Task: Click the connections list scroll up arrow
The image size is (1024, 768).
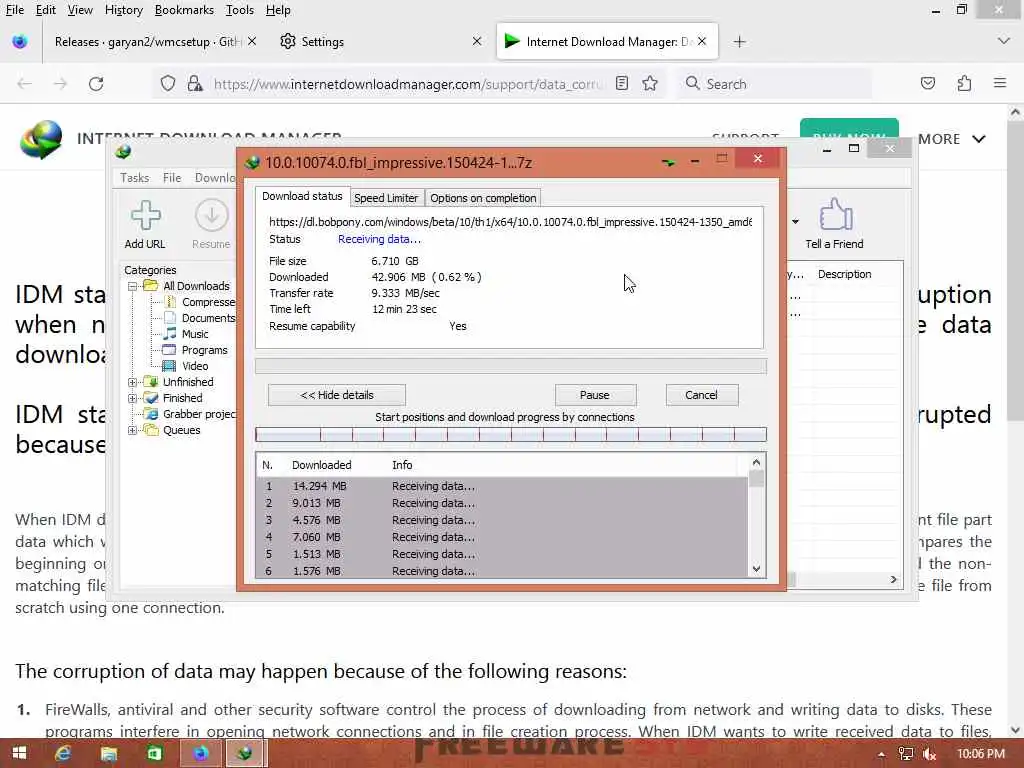Action: (756, 462)
